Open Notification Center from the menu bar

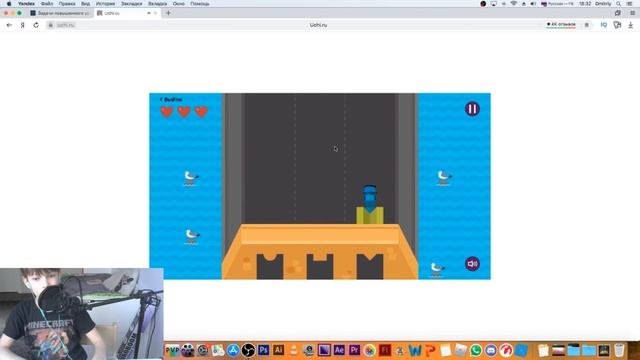(x=630, y=4)
